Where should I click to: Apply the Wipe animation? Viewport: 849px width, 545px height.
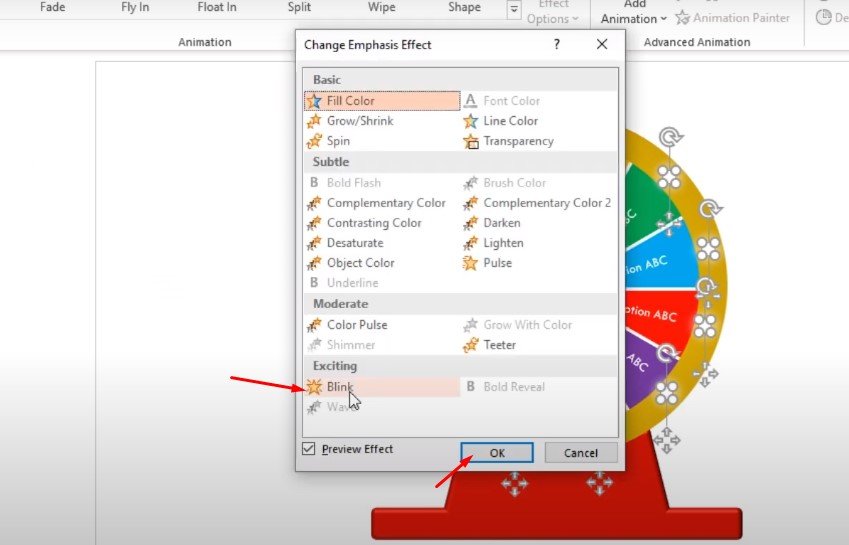click(x=381, y=7)
